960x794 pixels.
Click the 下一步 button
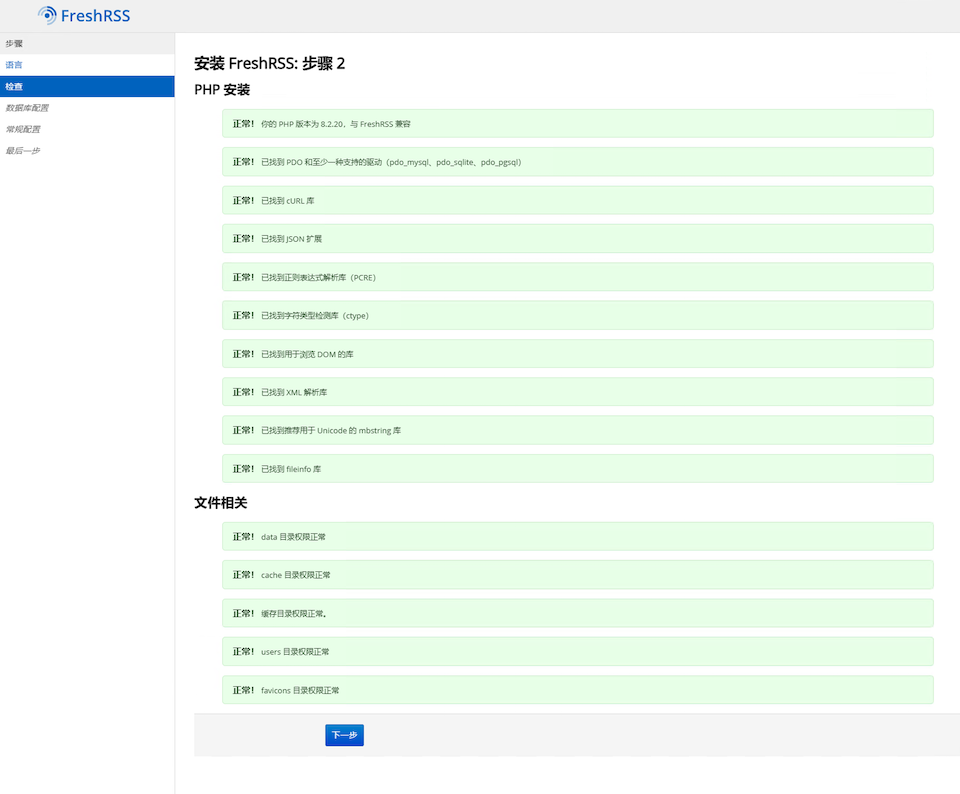(x=344, y=735)
